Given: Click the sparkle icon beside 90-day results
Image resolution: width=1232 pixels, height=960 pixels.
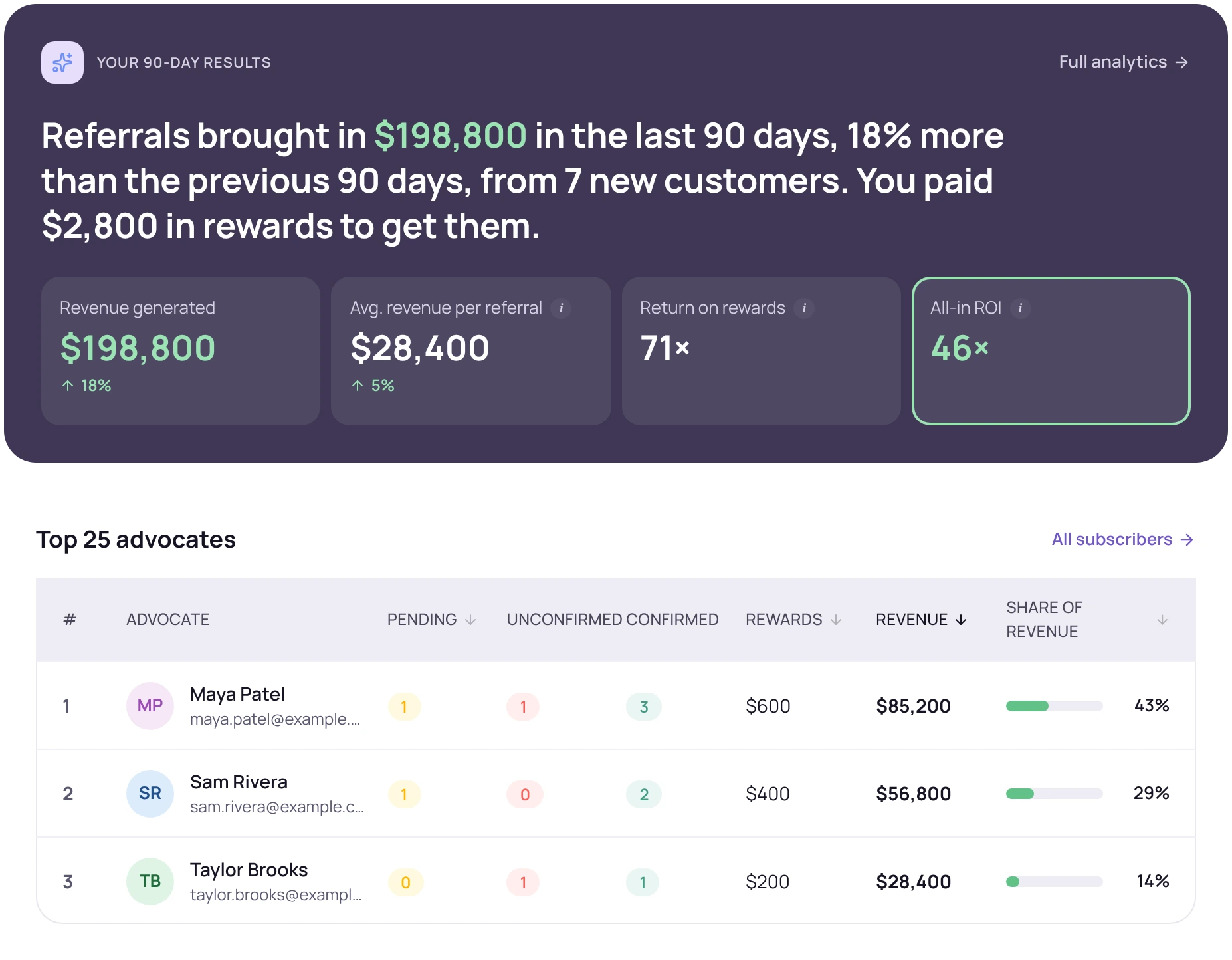Looking at the screenshot, I should click(x=62, y=62).
